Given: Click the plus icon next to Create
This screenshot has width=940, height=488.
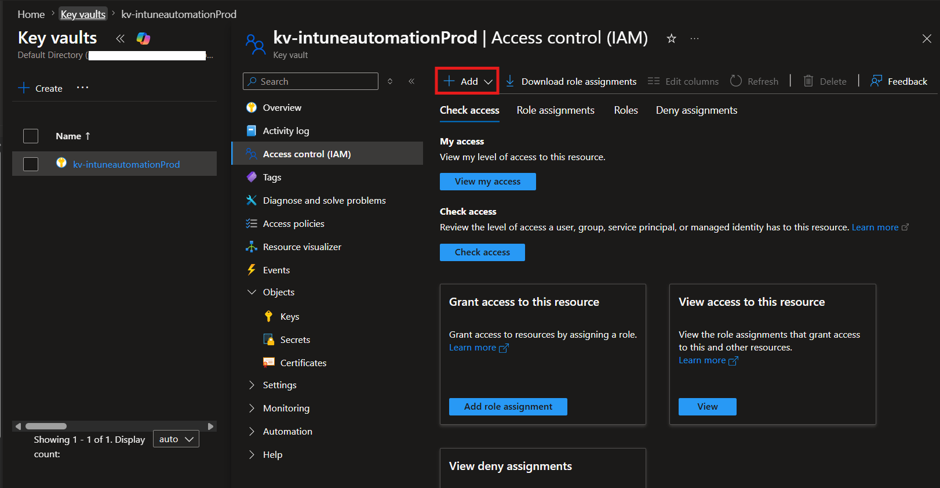Looking at the screenshot, I should 24,88.
